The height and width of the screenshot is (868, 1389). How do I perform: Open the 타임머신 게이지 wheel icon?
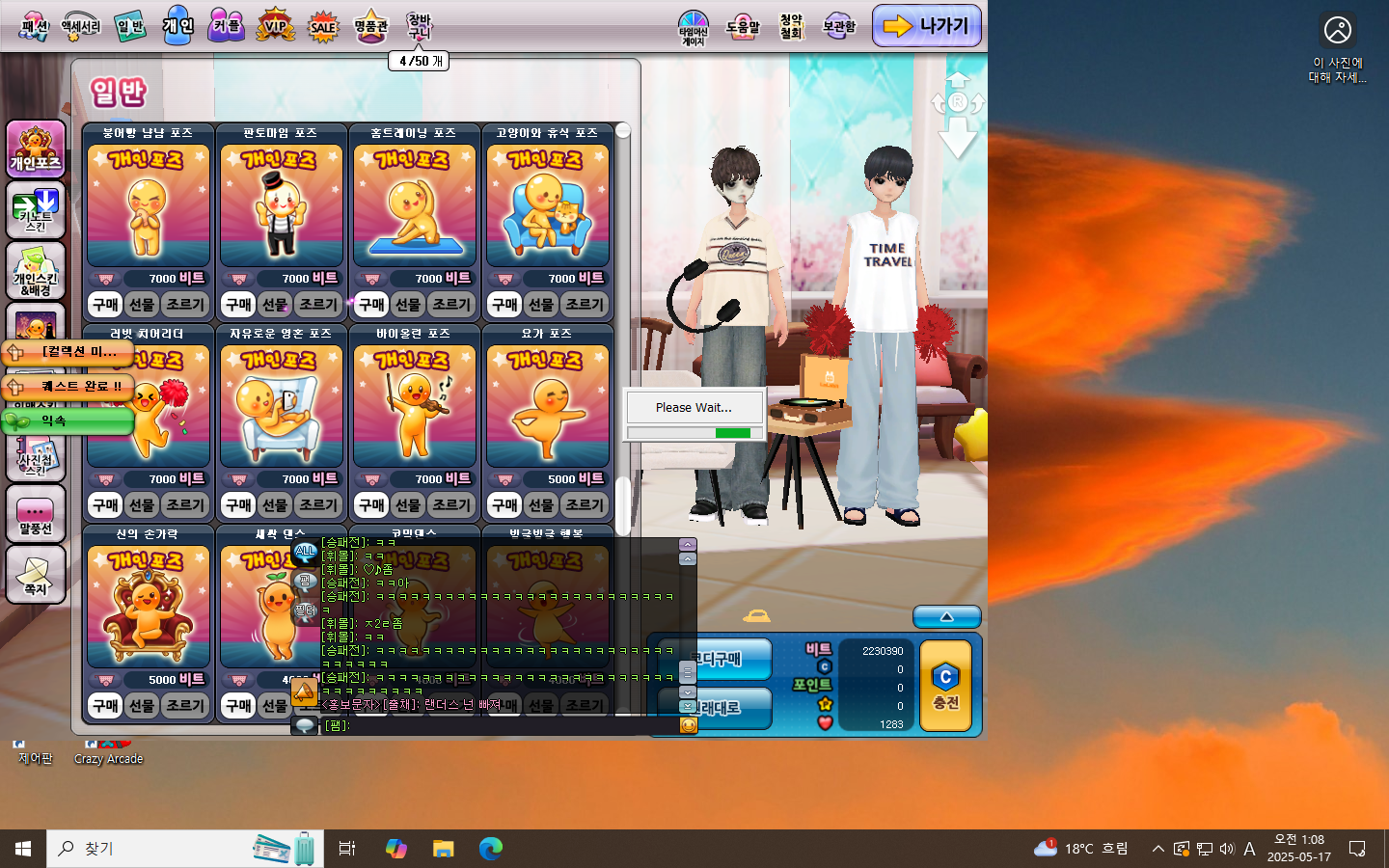pyautogui.click(x=694, y=28)
